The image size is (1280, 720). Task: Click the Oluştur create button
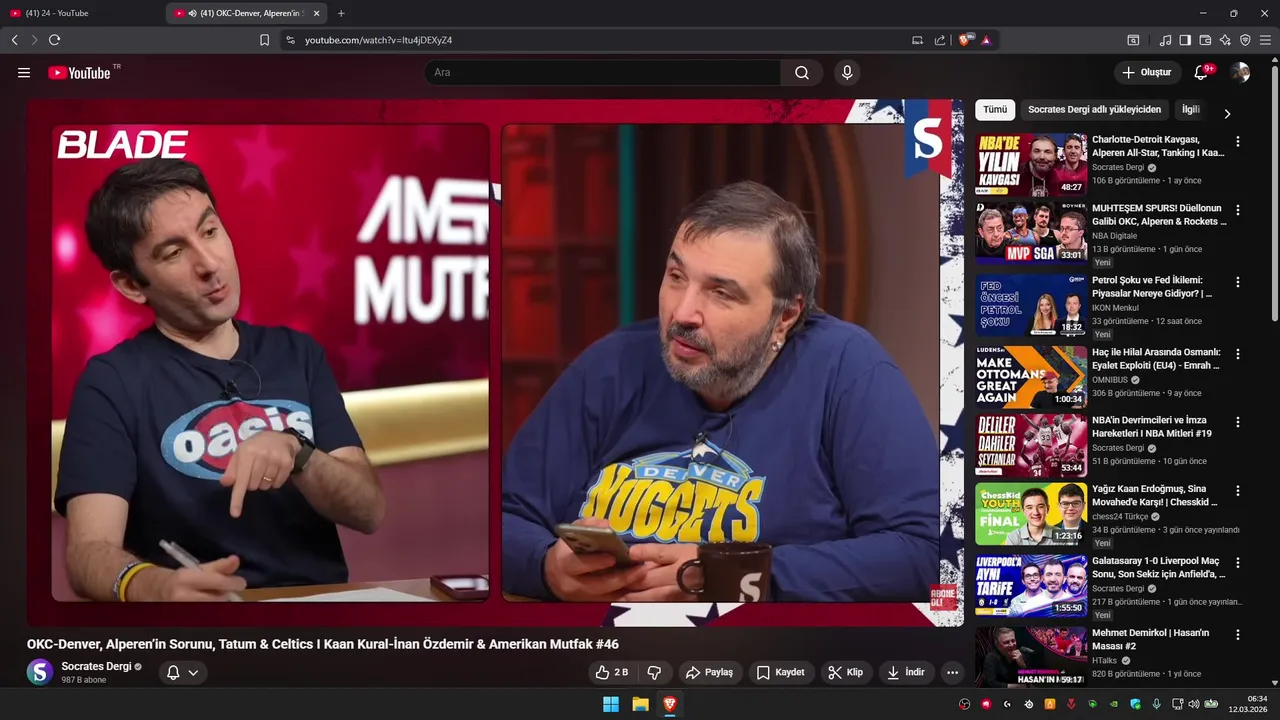click(1147, 72)
